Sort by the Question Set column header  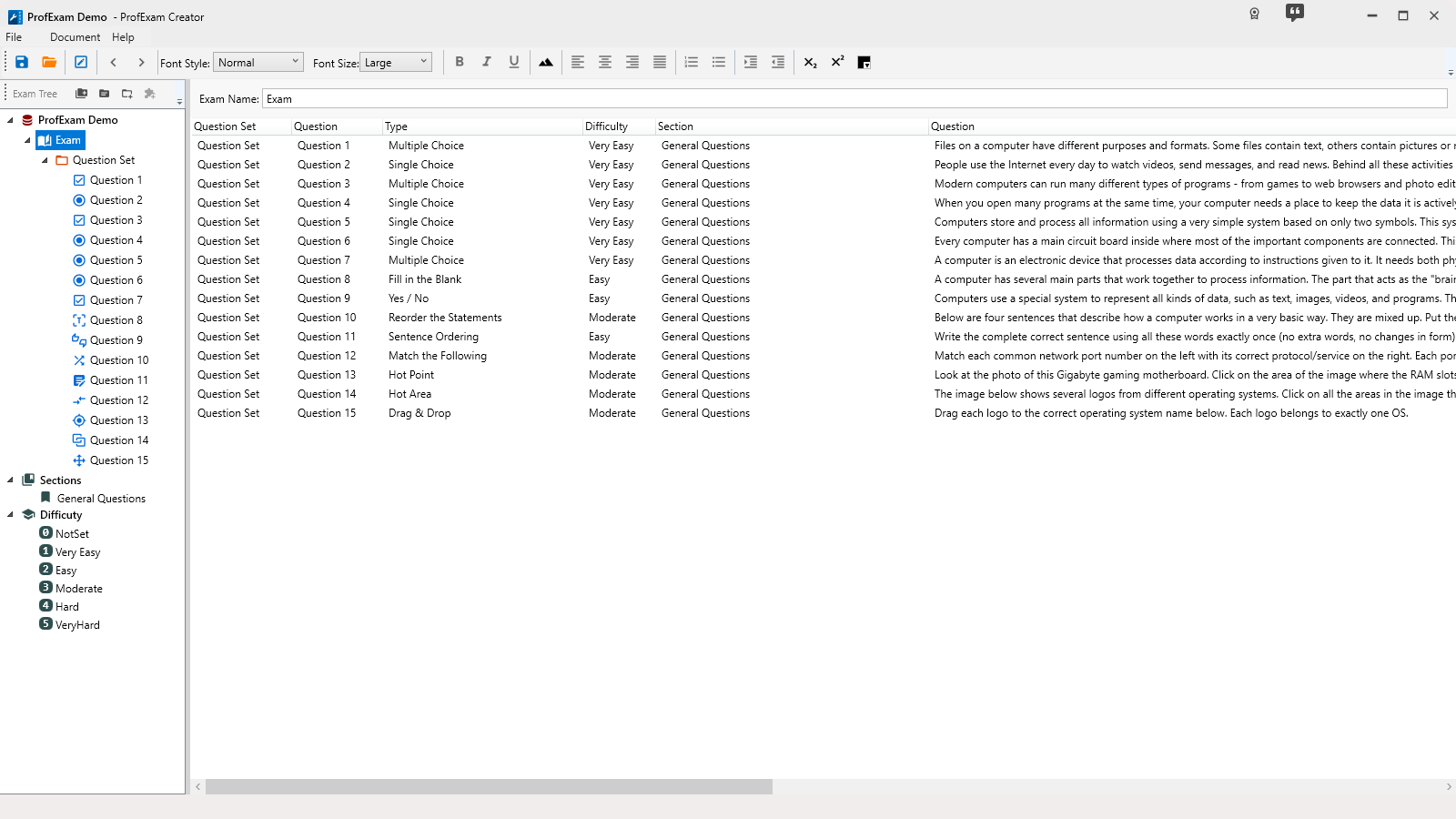pos(241,126)
